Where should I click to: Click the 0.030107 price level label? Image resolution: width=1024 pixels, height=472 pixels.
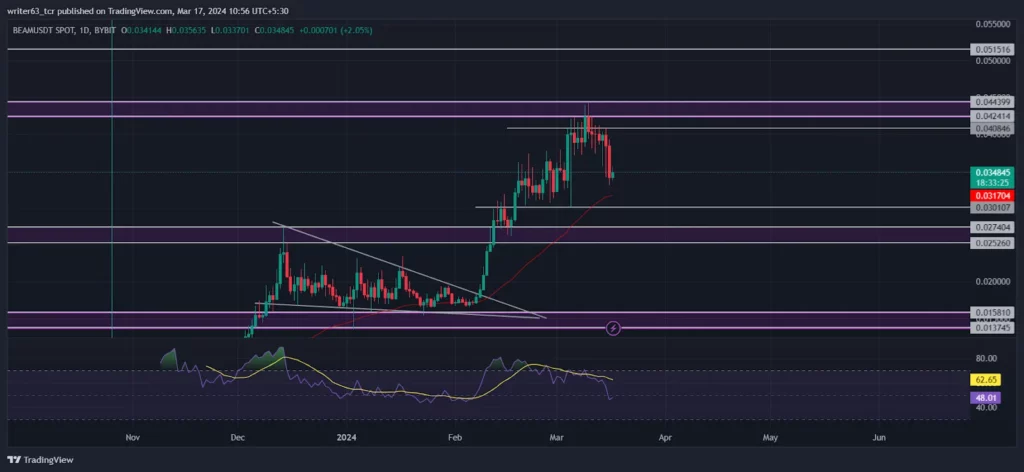pyautogui.click(x=991, y=208)
